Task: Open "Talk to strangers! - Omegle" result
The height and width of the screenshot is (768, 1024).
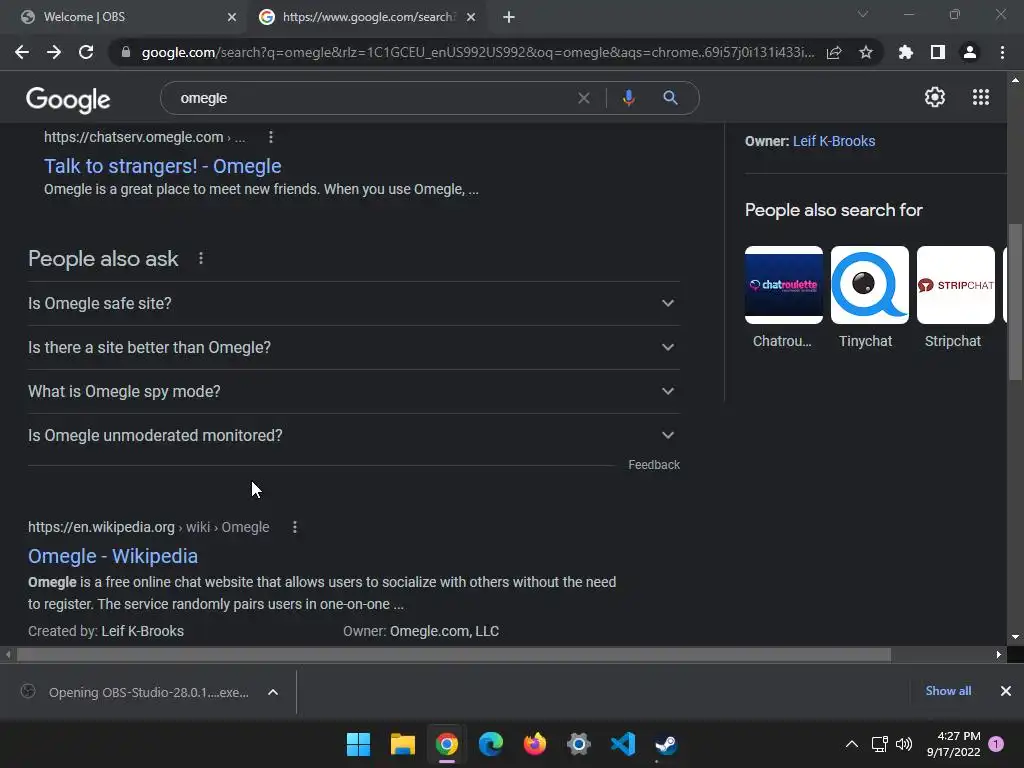Action: (x=163, y=166)
